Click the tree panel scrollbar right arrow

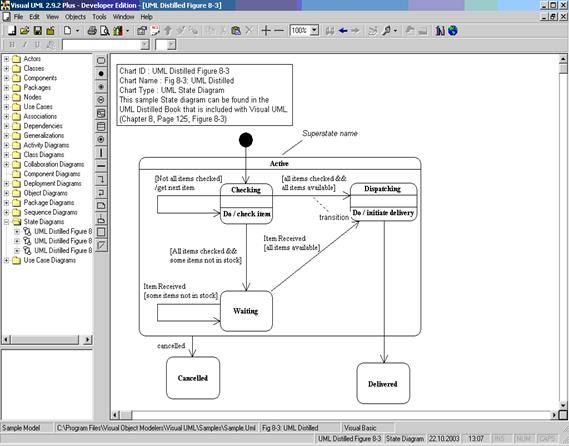(87, 340)
